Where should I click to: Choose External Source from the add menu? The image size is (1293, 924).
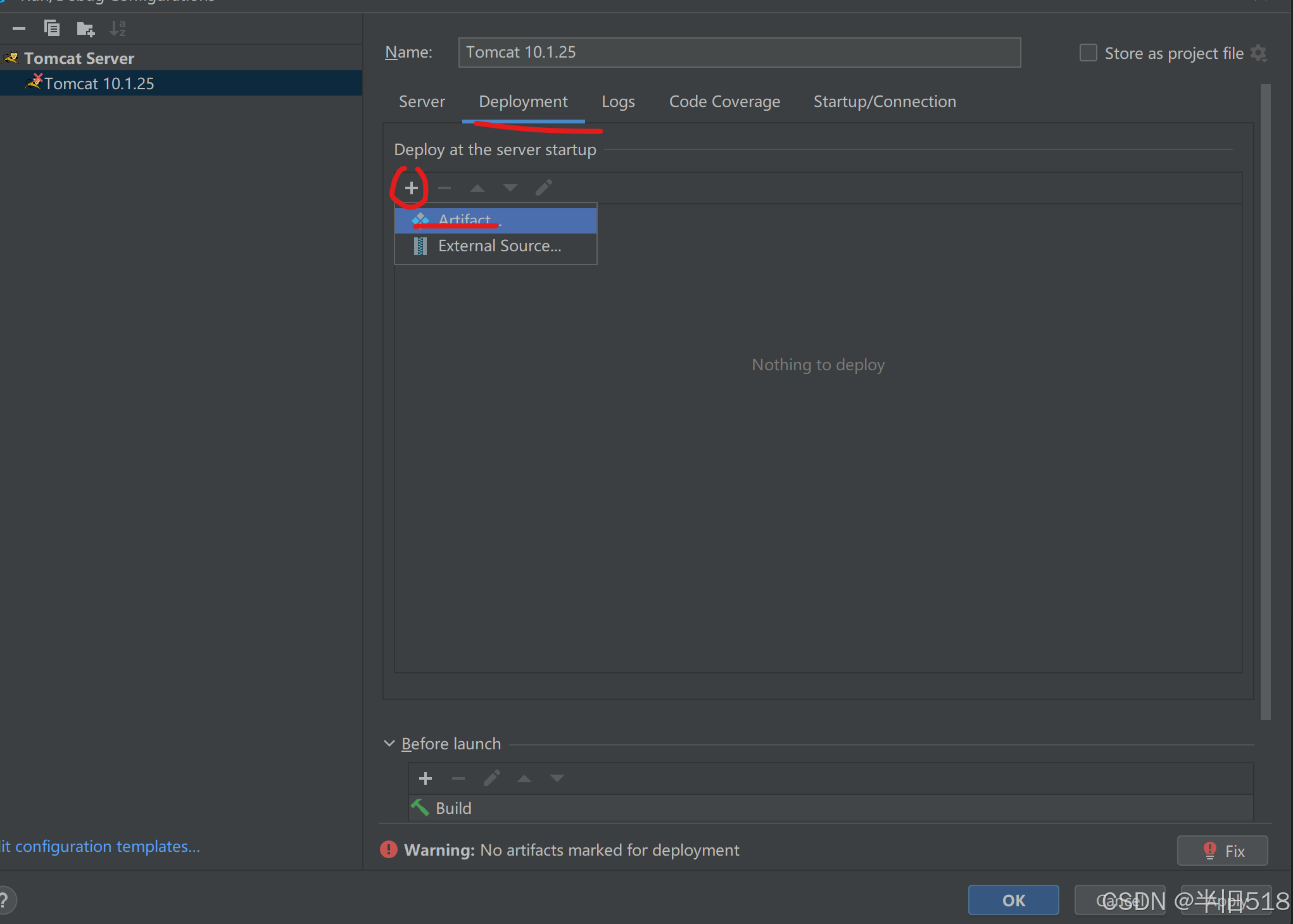pyautogui.click(x=496, y=246)
